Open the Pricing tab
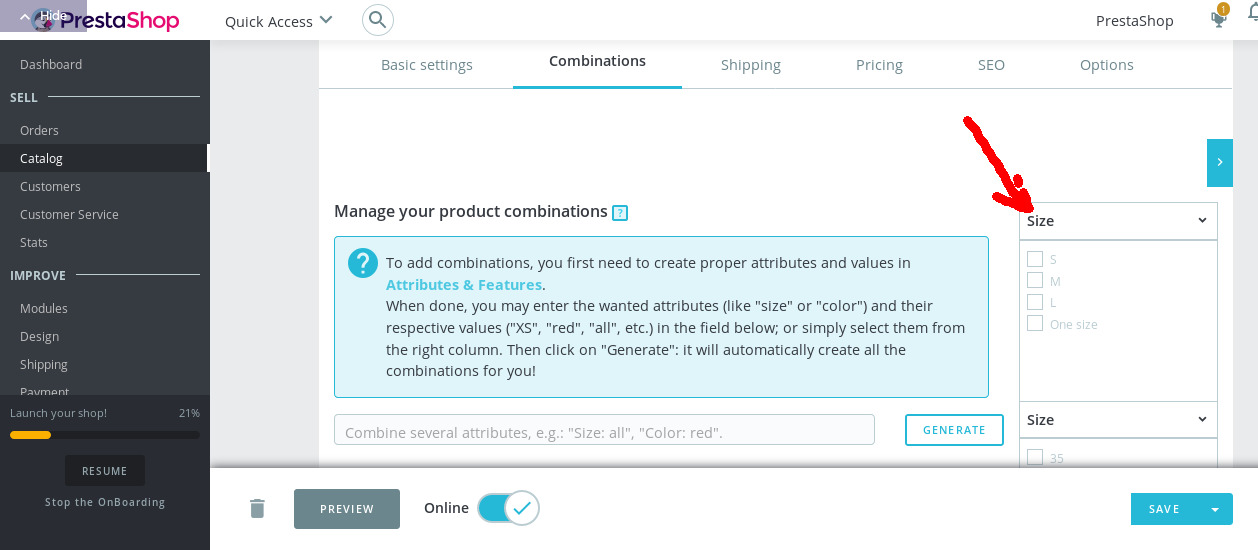 (x=879, y=65)
